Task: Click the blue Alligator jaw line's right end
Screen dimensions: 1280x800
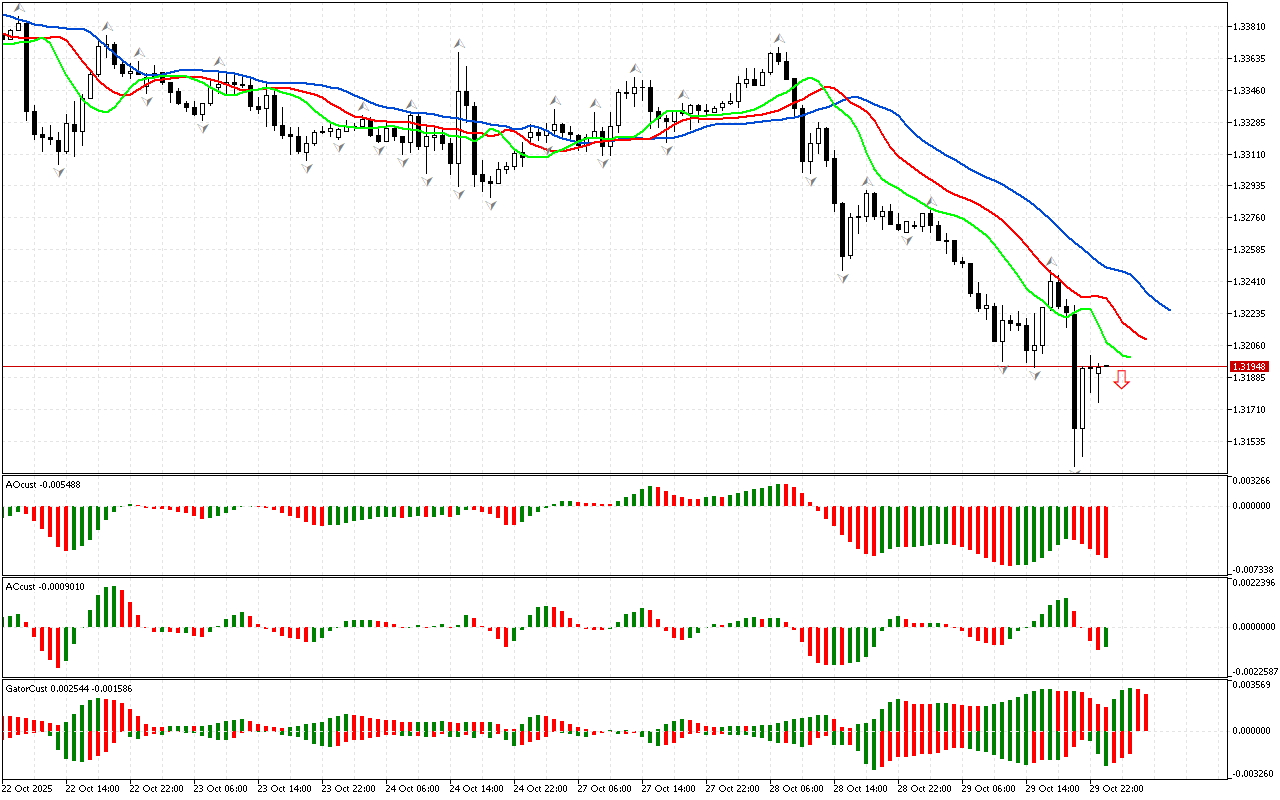Action: click(x=1168, y=309)
